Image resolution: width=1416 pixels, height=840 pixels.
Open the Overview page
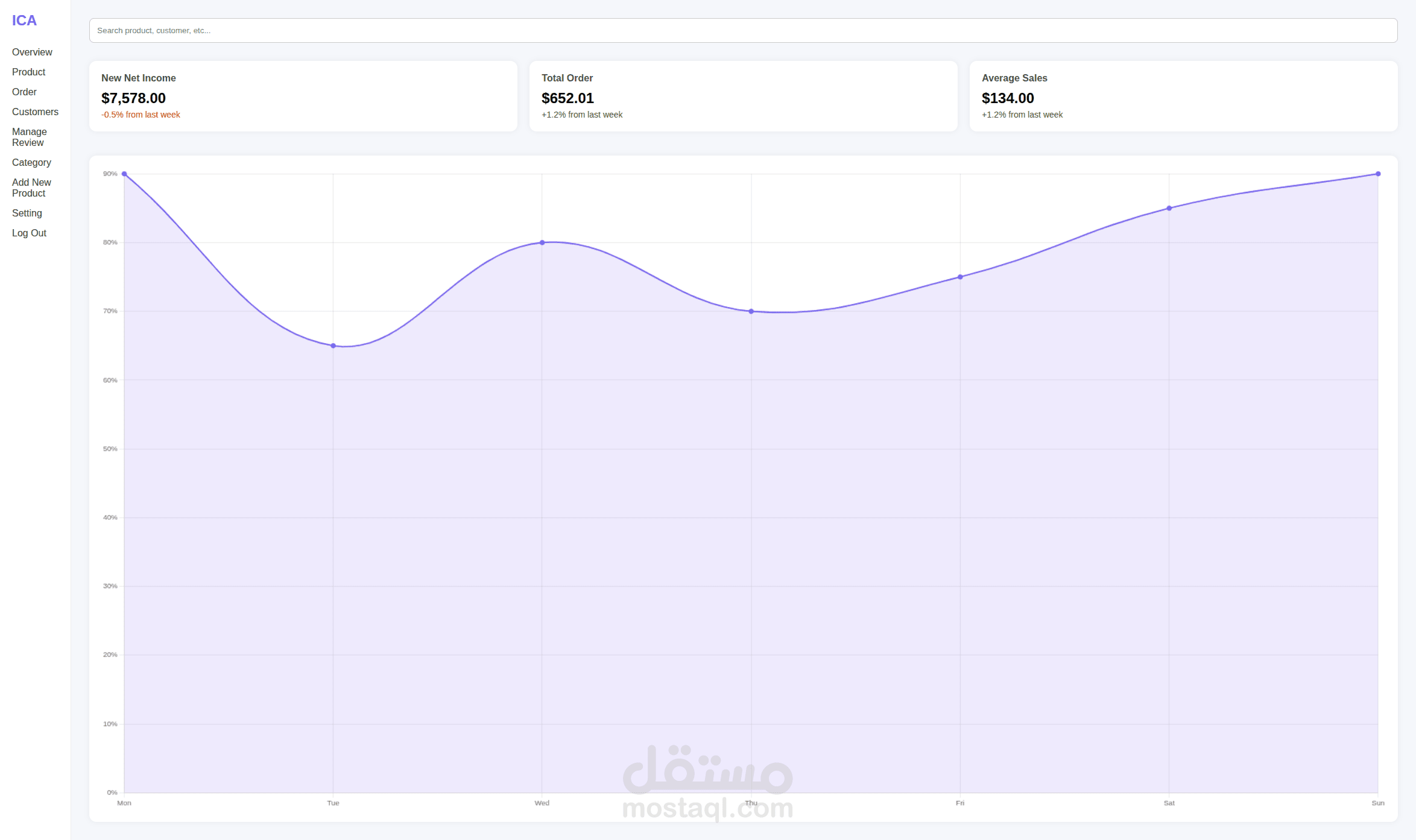[32, 52]
